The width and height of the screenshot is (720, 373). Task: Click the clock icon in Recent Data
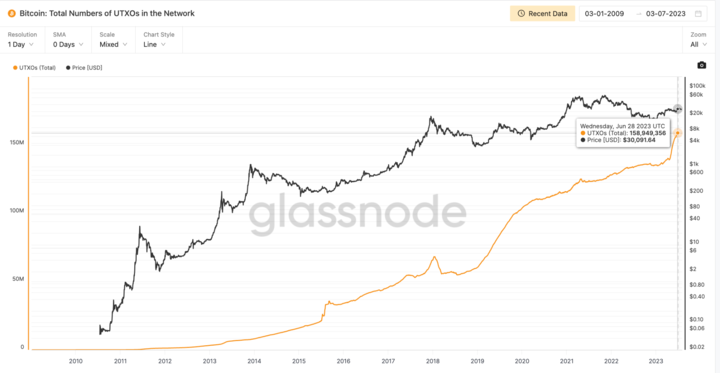point(521,14)
